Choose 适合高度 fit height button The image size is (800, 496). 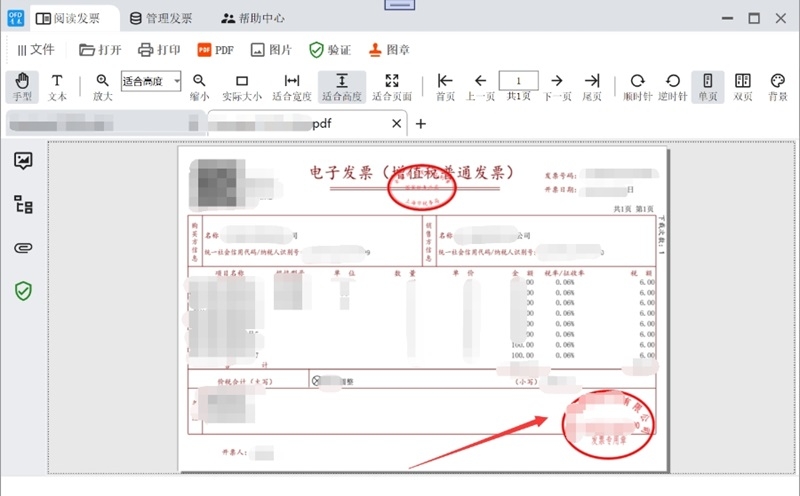[x=342, y=87]
